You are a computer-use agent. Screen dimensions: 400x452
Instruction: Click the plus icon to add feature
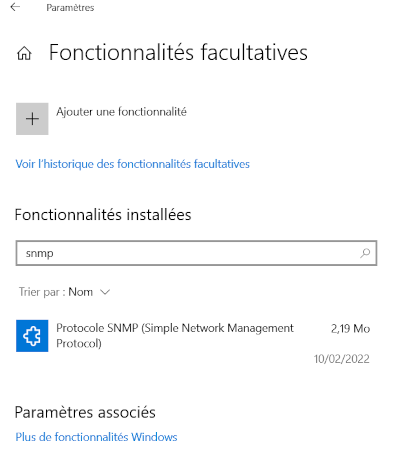[x=32, y=119]
